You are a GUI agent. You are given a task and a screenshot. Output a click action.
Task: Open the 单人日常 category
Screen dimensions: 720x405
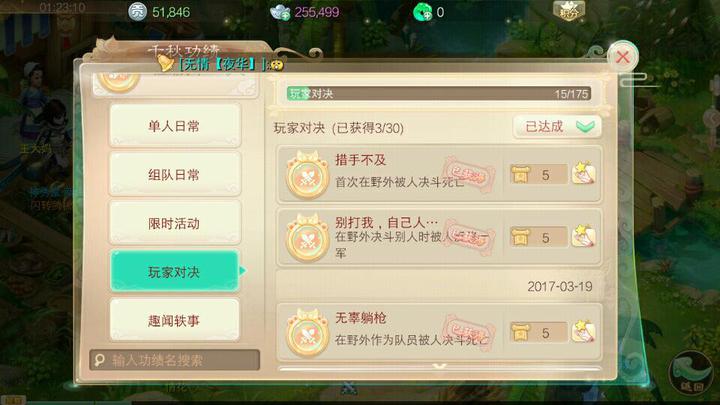tap(174, 125)
